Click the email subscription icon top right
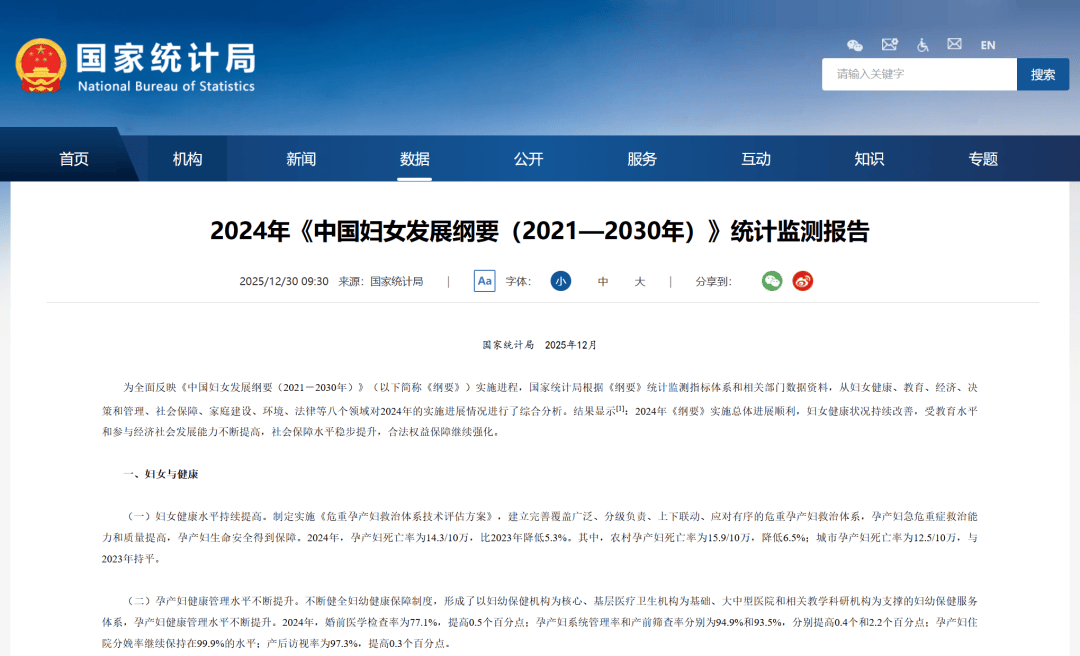 889,44
